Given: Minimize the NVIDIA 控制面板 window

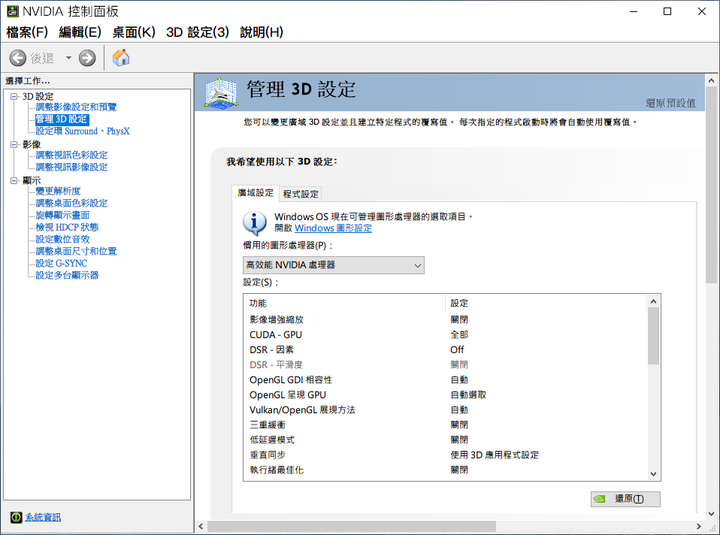Looking at the screenshot, I should point(634,11).
